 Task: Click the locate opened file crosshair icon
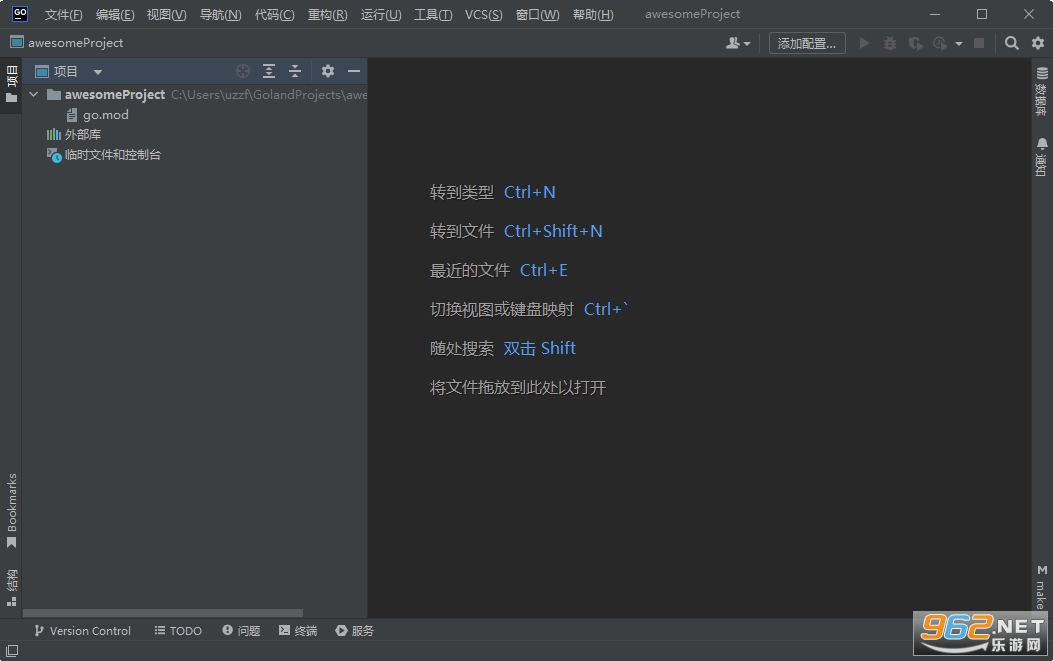point(243,71)
